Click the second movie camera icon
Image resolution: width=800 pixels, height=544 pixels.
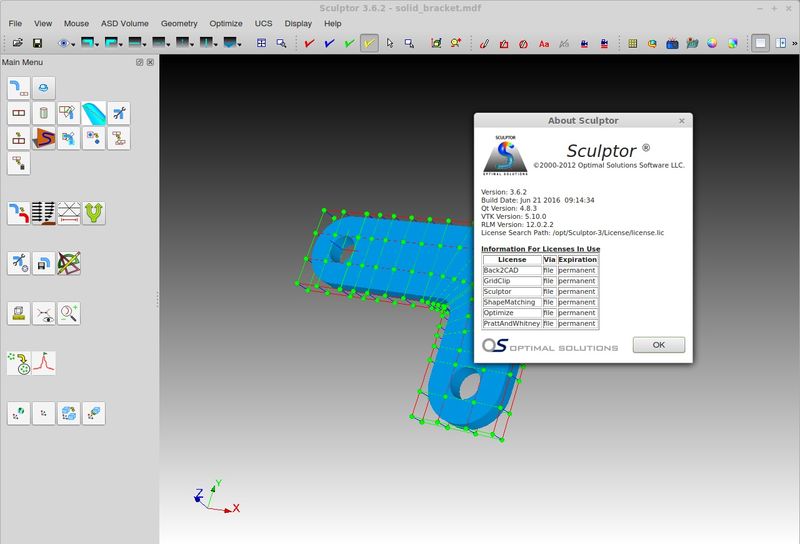(604, 44)
